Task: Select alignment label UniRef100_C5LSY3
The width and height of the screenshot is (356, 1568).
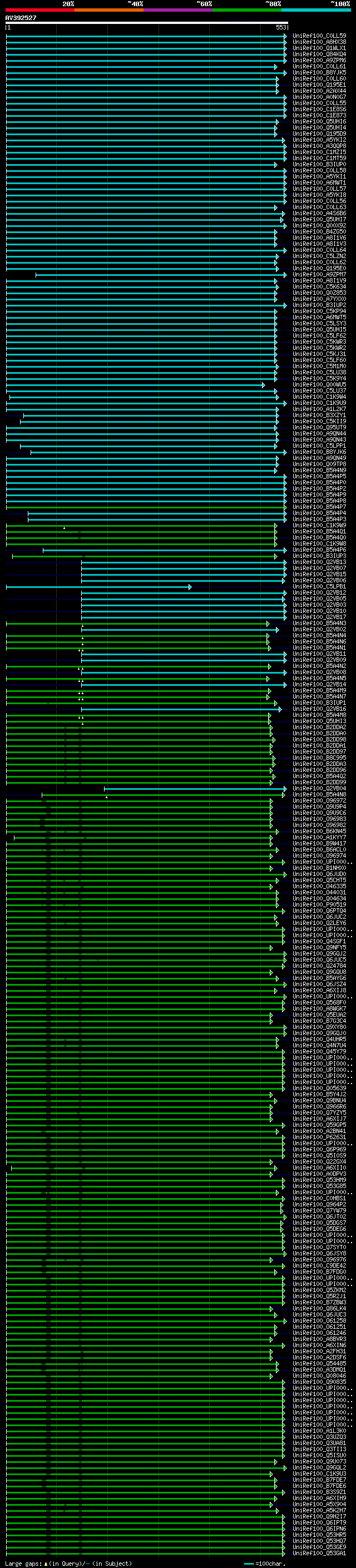Action: [319, 324]
